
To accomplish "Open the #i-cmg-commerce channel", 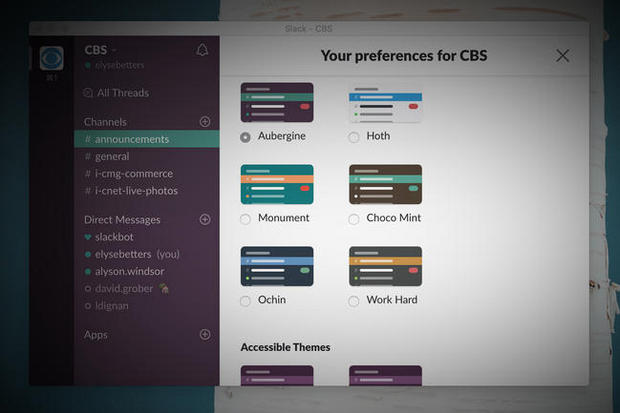I will click(147, 174).
